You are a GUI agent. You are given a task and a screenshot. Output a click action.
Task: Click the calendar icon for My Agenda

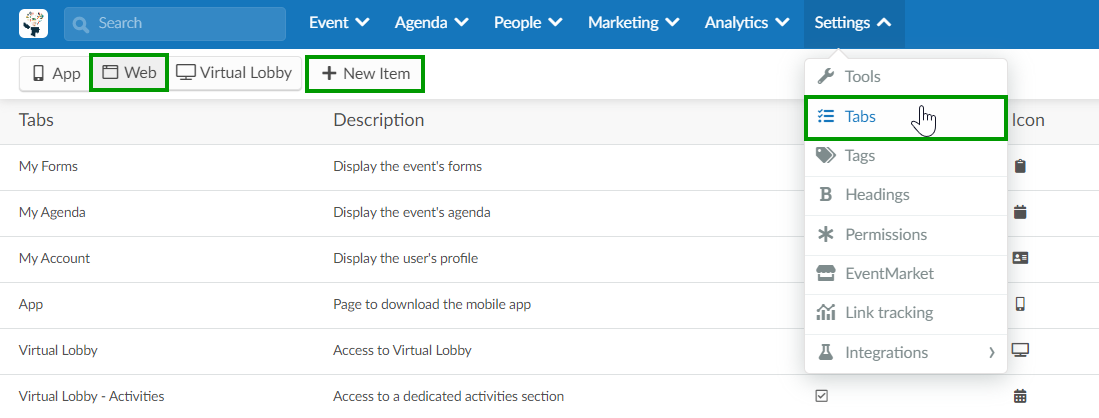pyautogui.click(x=1020, y=212)
